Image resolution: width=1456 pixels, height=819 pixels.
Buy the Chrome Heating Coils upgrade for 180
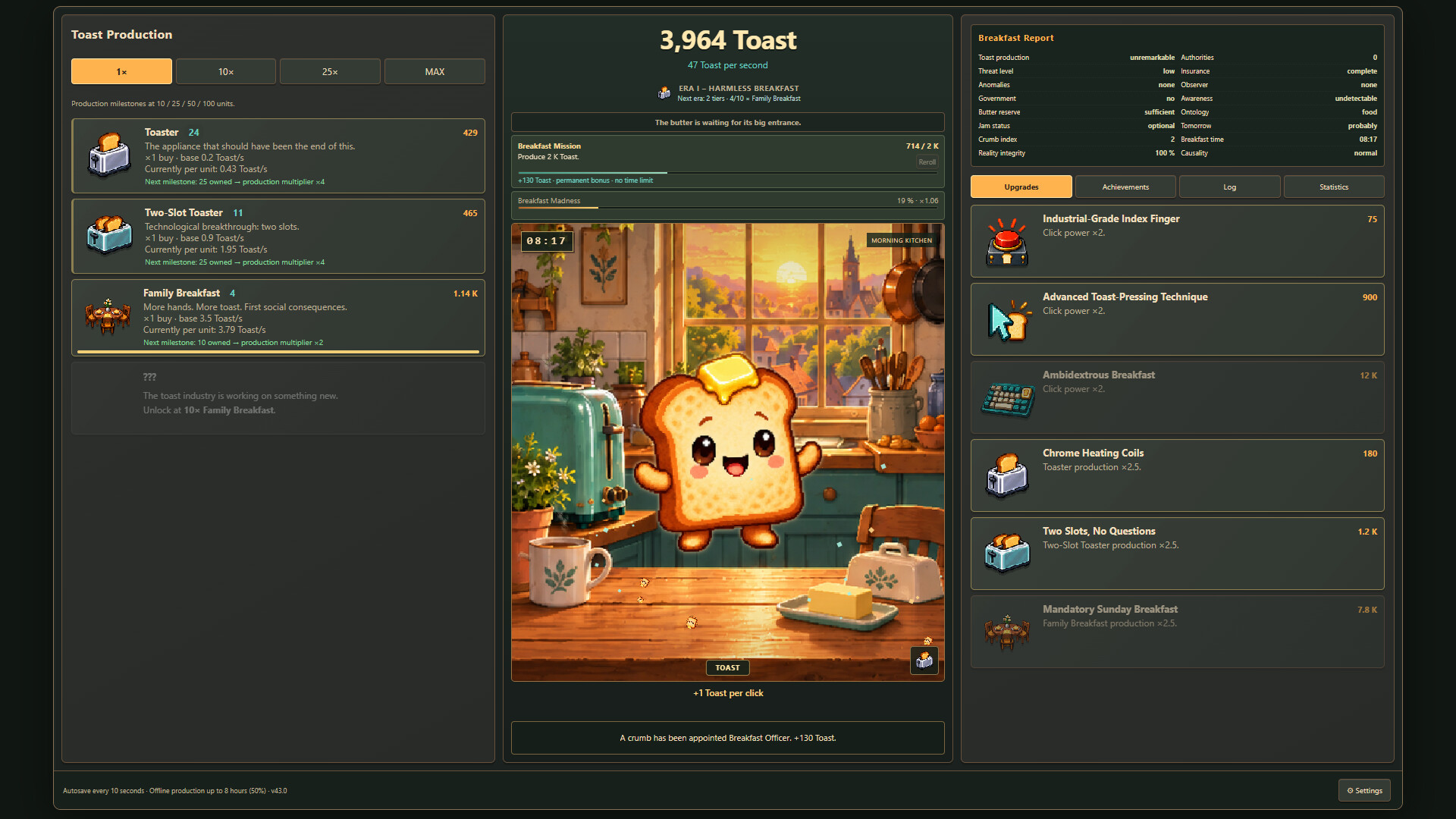[x=1177, y=475]
